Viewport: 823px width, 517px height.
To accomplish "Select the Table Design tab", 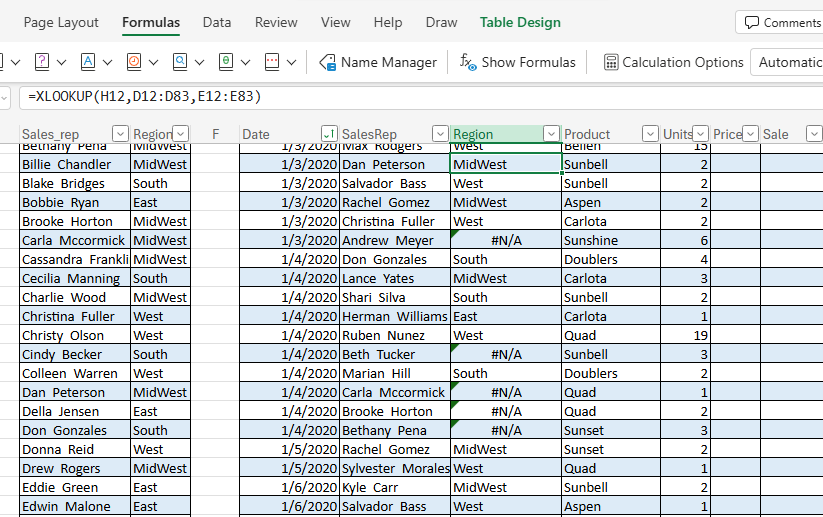I will [x=520, y=23].
